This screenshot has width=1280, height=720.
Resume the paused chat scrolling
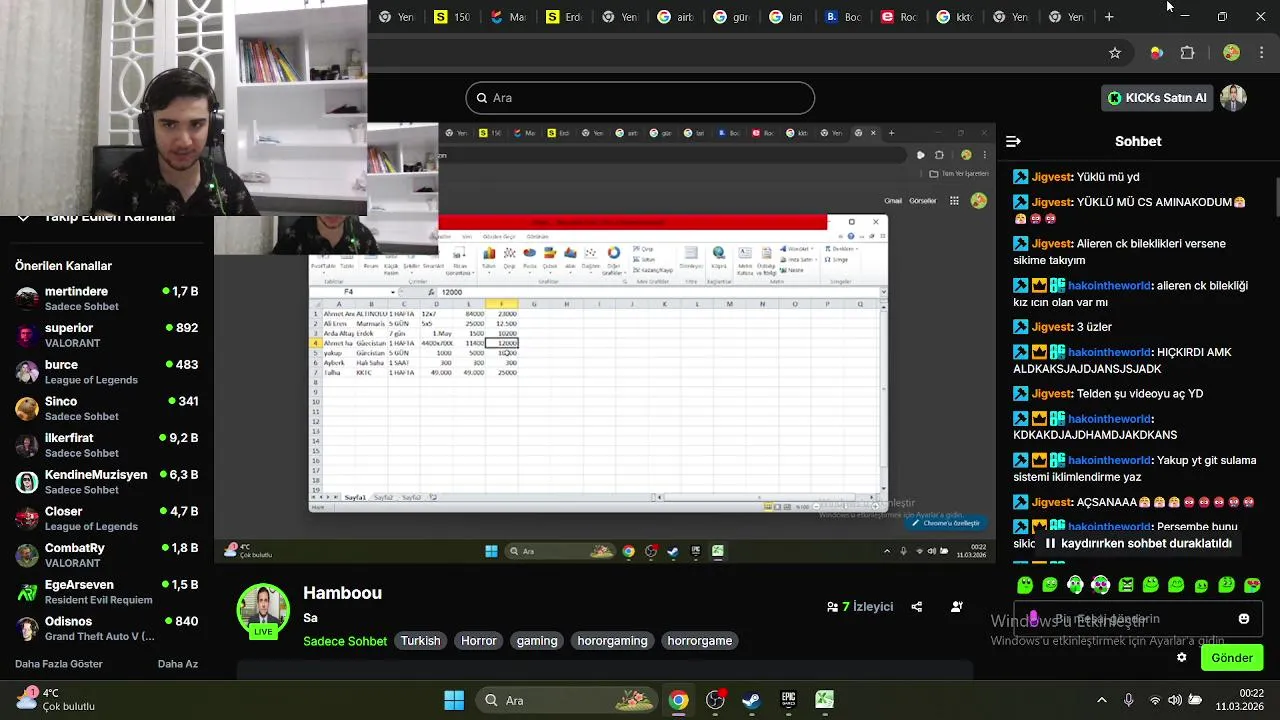coord(1138,544)
